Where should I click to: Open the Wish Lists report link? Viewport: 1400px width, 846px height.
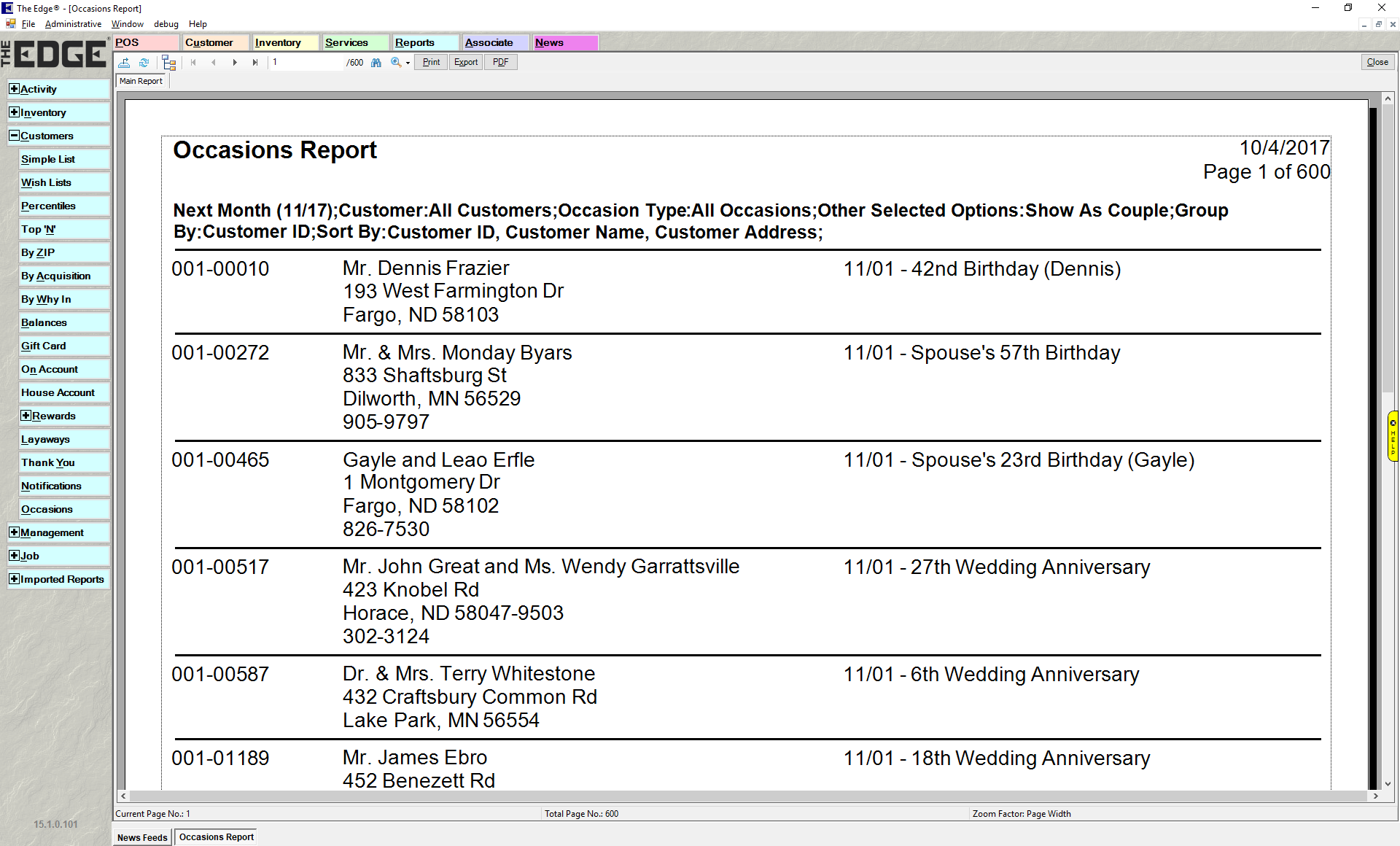[x=46, y=182]
